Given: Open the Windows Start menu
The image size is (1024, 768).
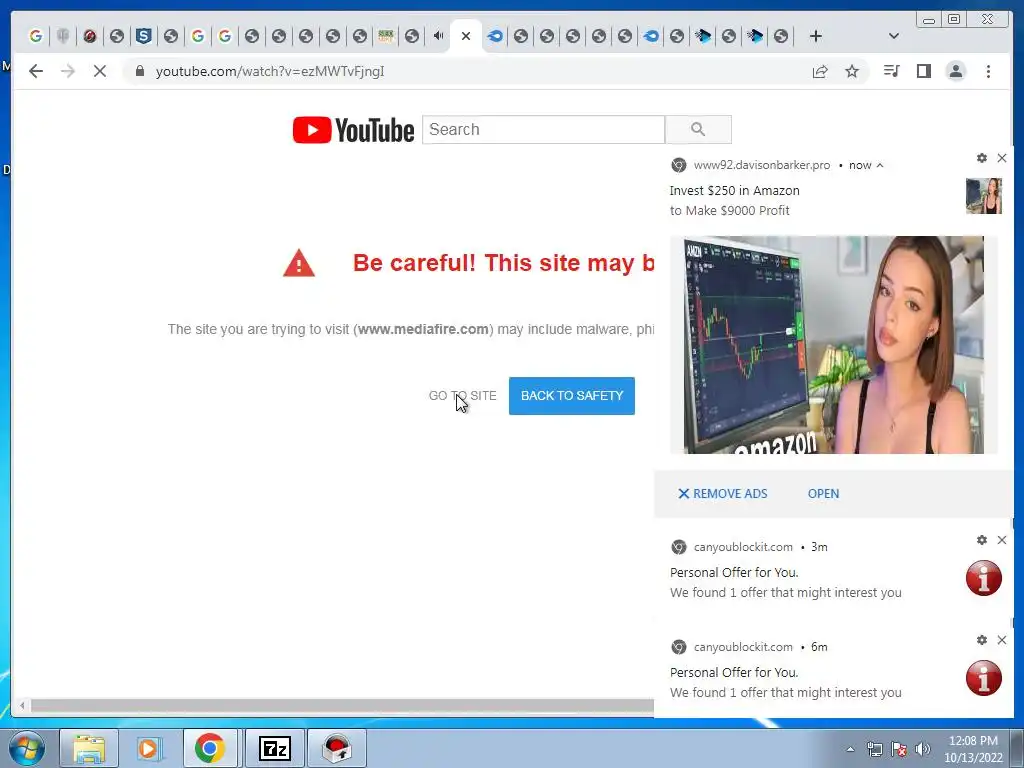Looking at the screenshot, I should click(26, 748).
